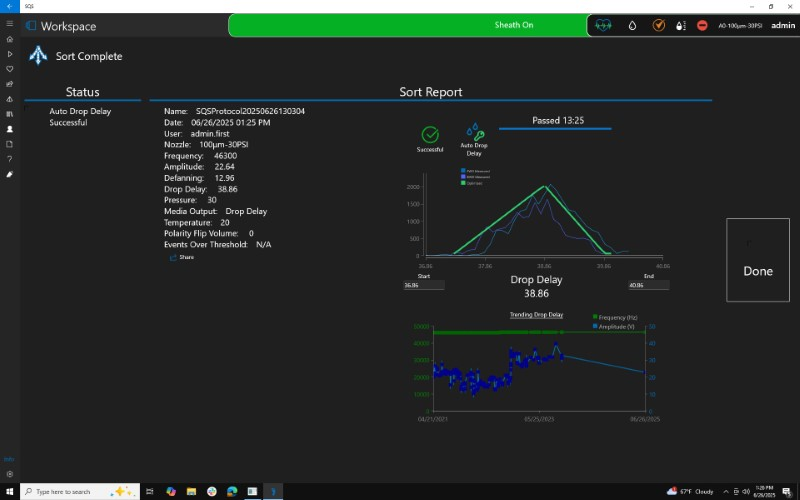The height and width of the screenshot is (500, 800).
Task: Open the play/run page in the sidebar
Action: (x=9, y=54)
